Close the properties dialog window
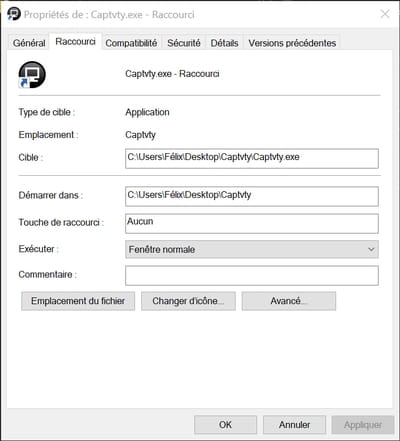 [x=385, y=14]
